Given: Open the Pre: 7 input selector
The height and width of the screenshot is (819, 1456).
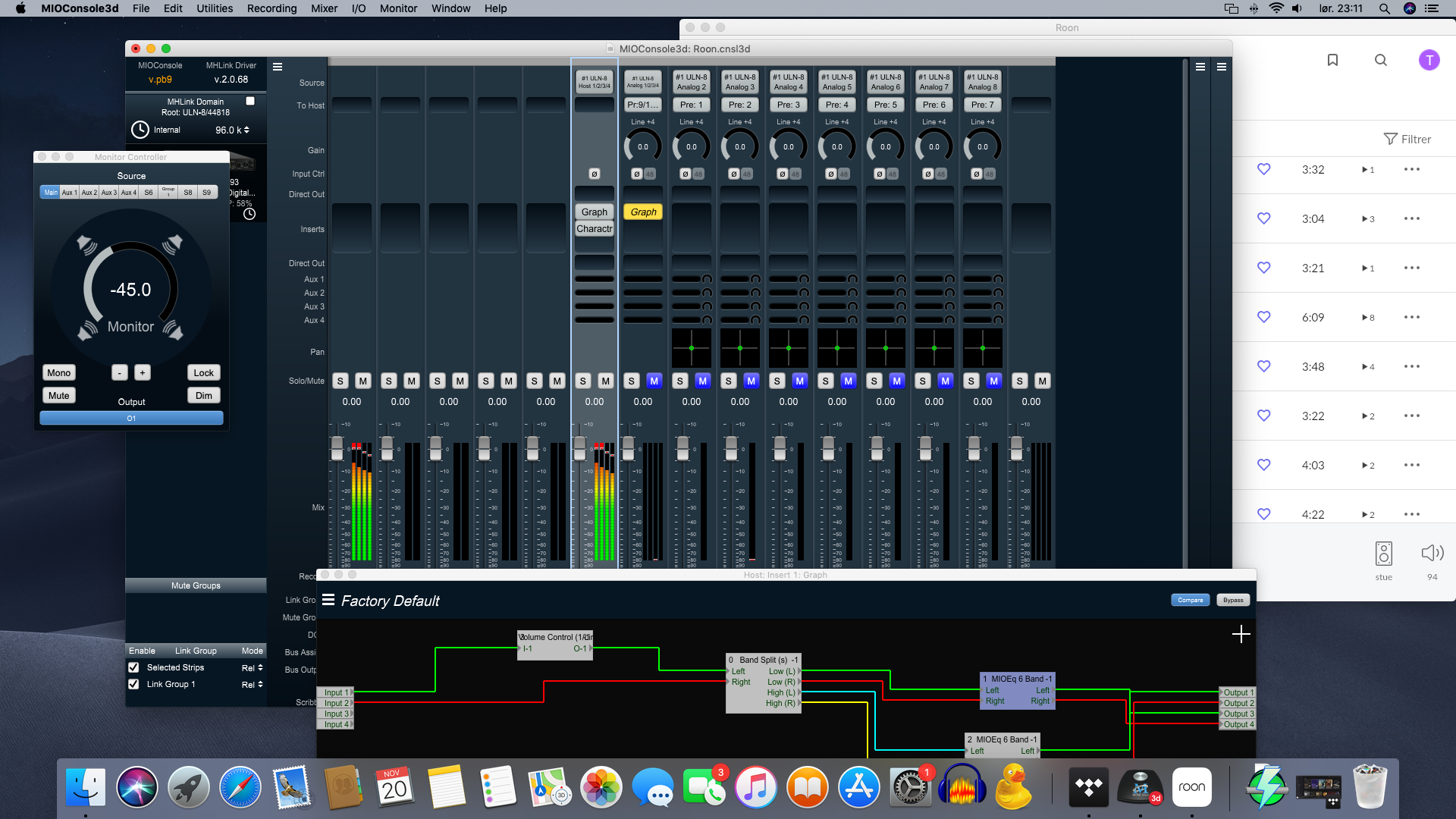Looking at the screenshot, I should tap(983, 105).
